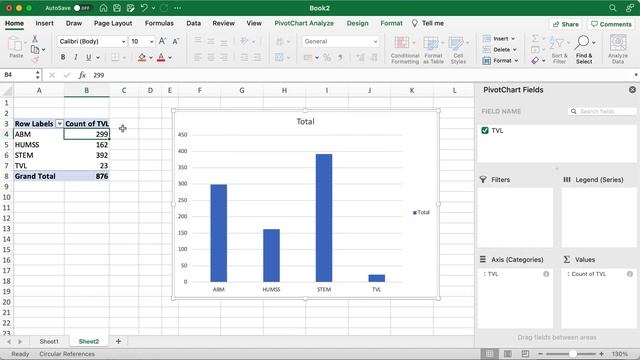640x360 pixels.
Task: Uncheck the TVL field checkbox
Action: click(485, 130)
